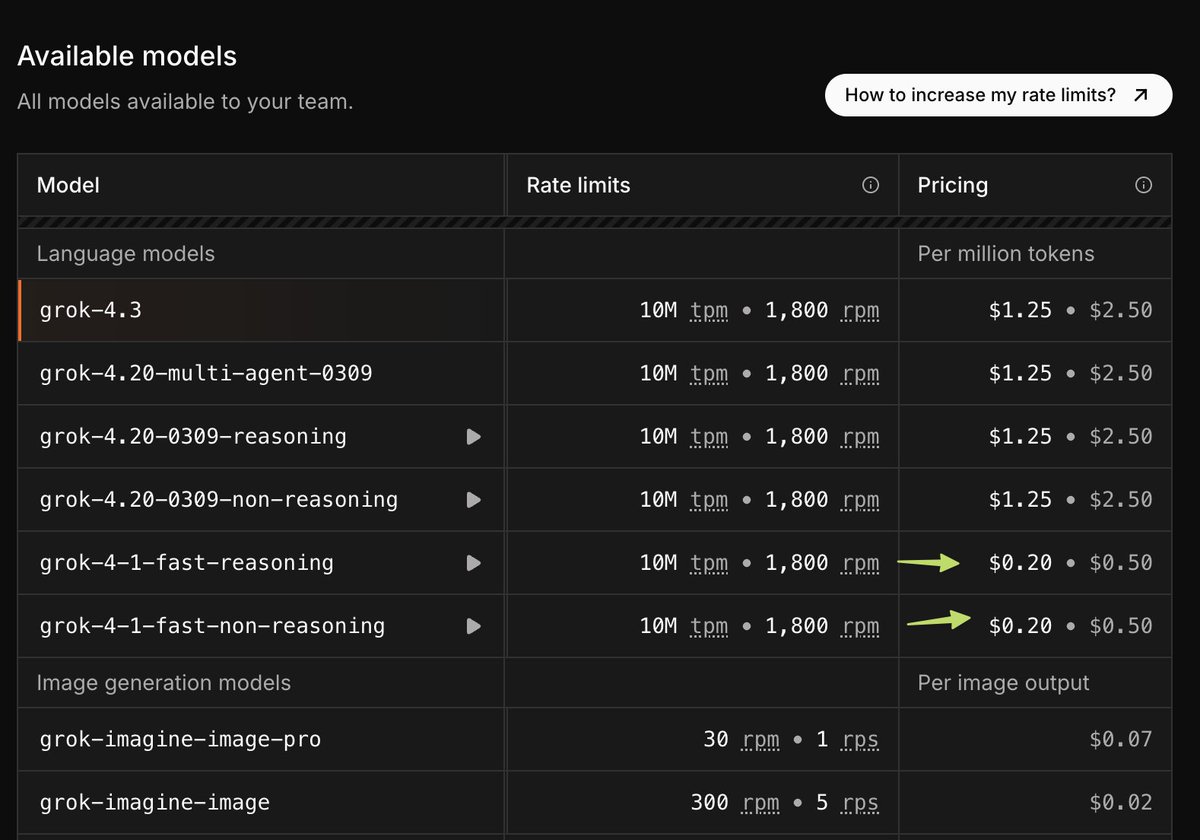Image resolution: width=1200 pixels, height=840 pixels.
Task: Click the info icon next to Rate limits
Action: pyautogui.click(x=870, y=185)
